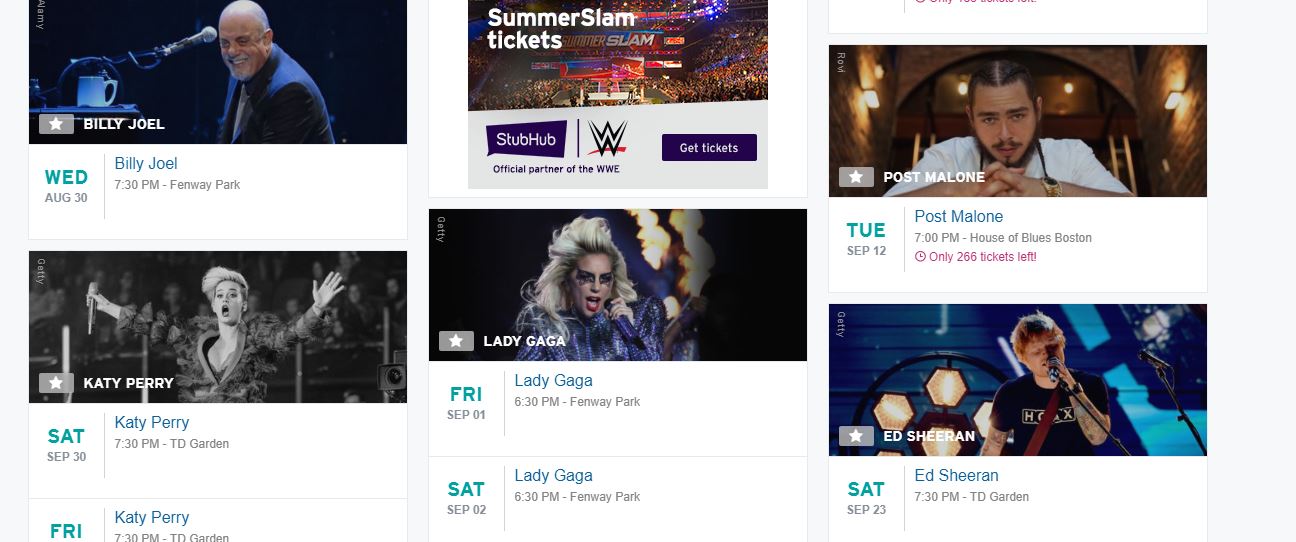Click the Ed Sheeran concert photo
Viewport: 1296px width, 542px height.
click(1018, 370)
